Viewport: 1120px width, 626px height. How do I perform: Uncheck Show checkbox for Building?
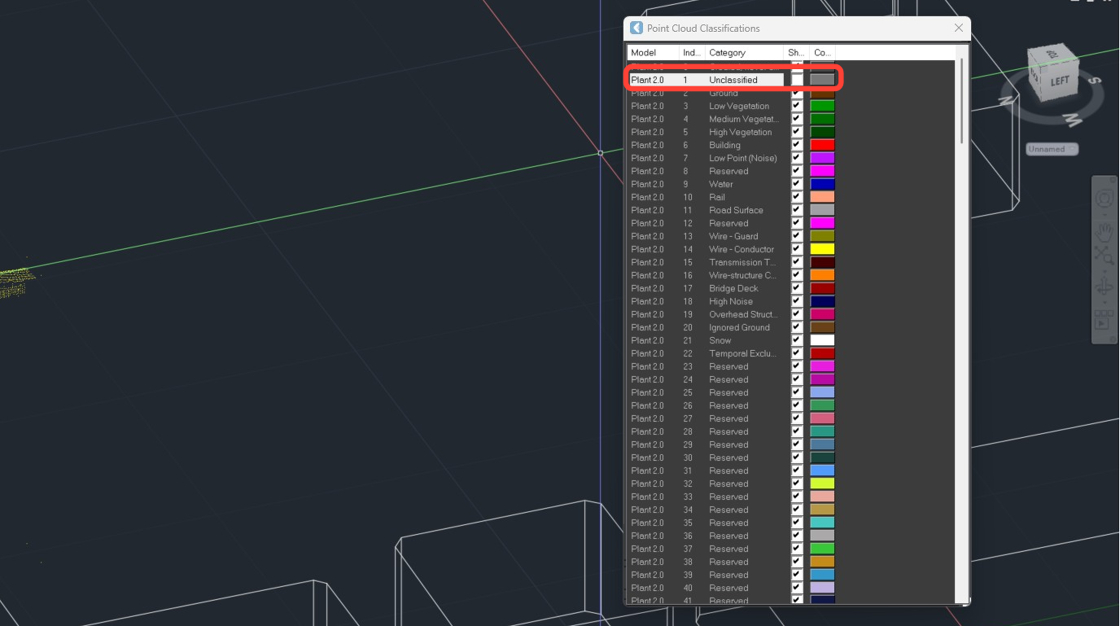[x=796, y=145]
